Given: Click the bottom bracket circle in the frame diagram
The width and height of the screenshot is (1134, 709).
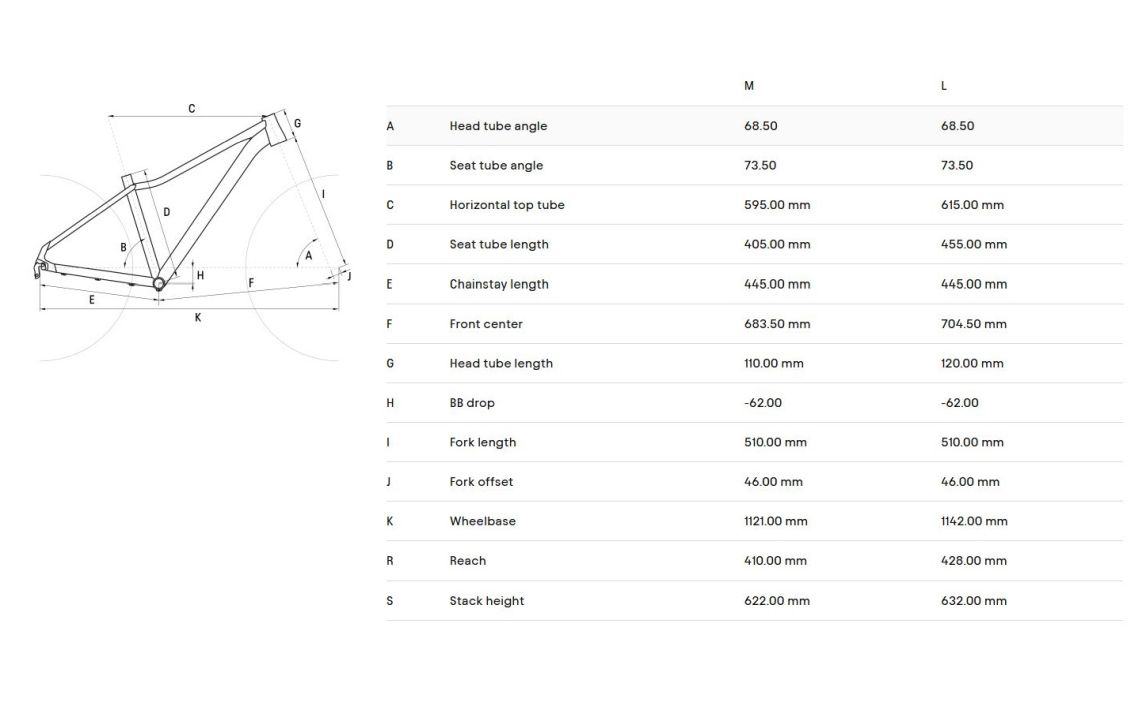Looking at the screenshot, I should coord(158,284).
